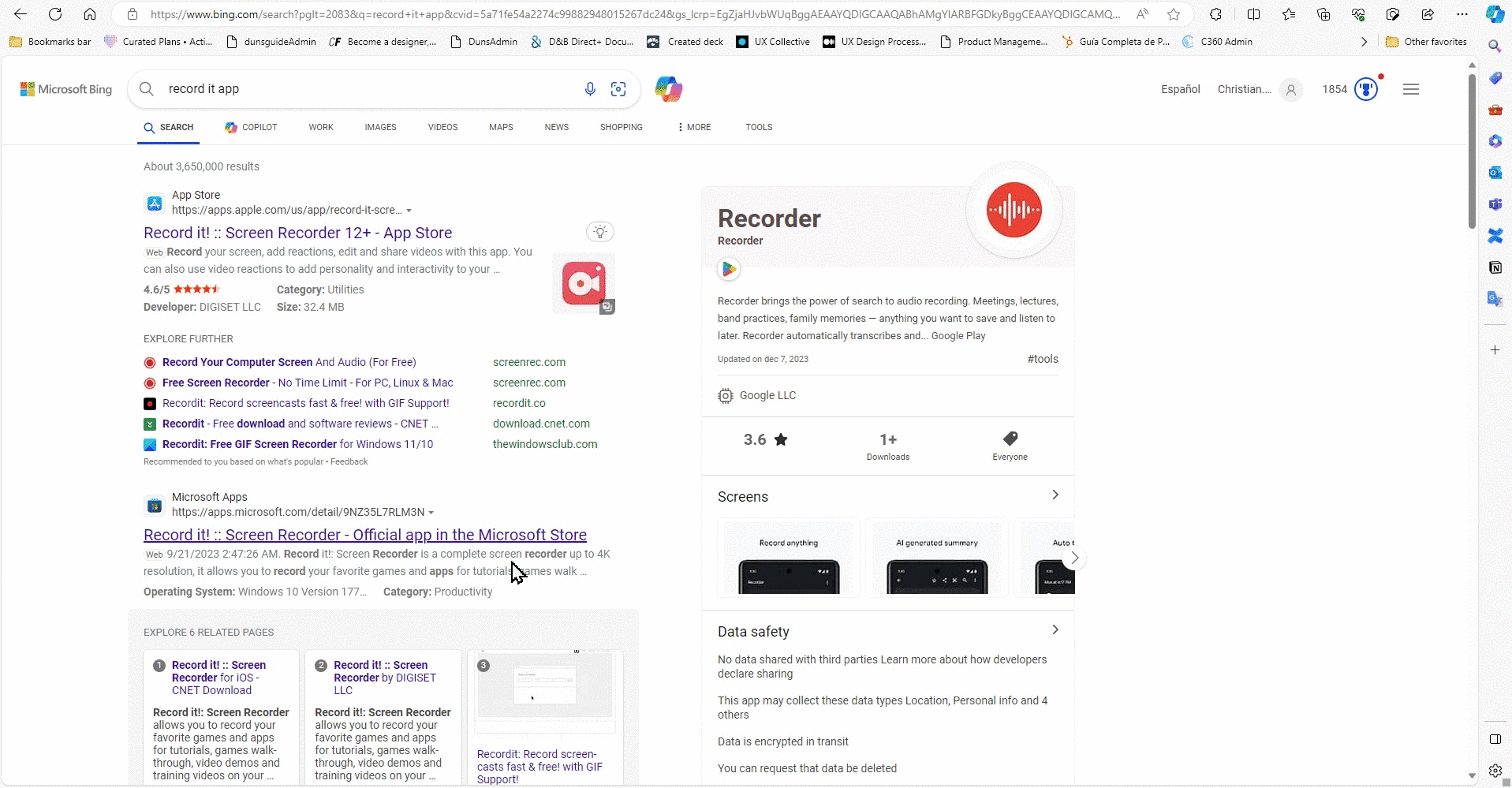The width and height of the screenshot is (1512, 788).
Task: Open the Split screen icon
Action: [1253, 14]
